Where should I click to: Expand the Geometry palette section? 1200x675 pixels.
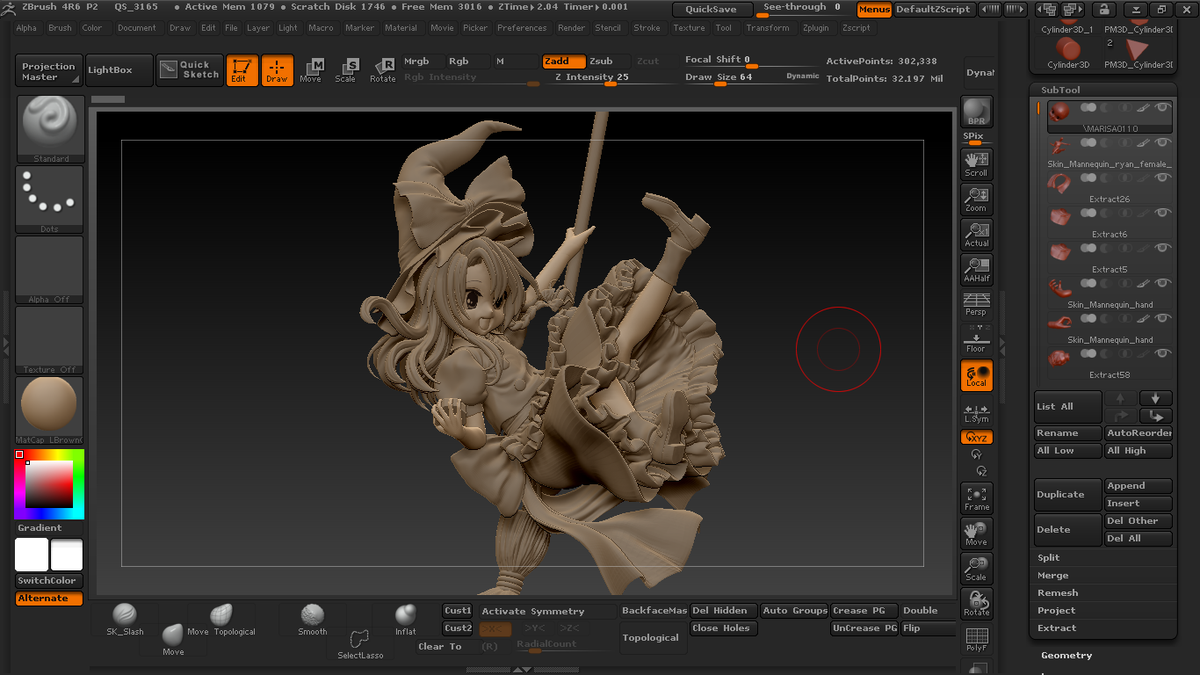1066,656
